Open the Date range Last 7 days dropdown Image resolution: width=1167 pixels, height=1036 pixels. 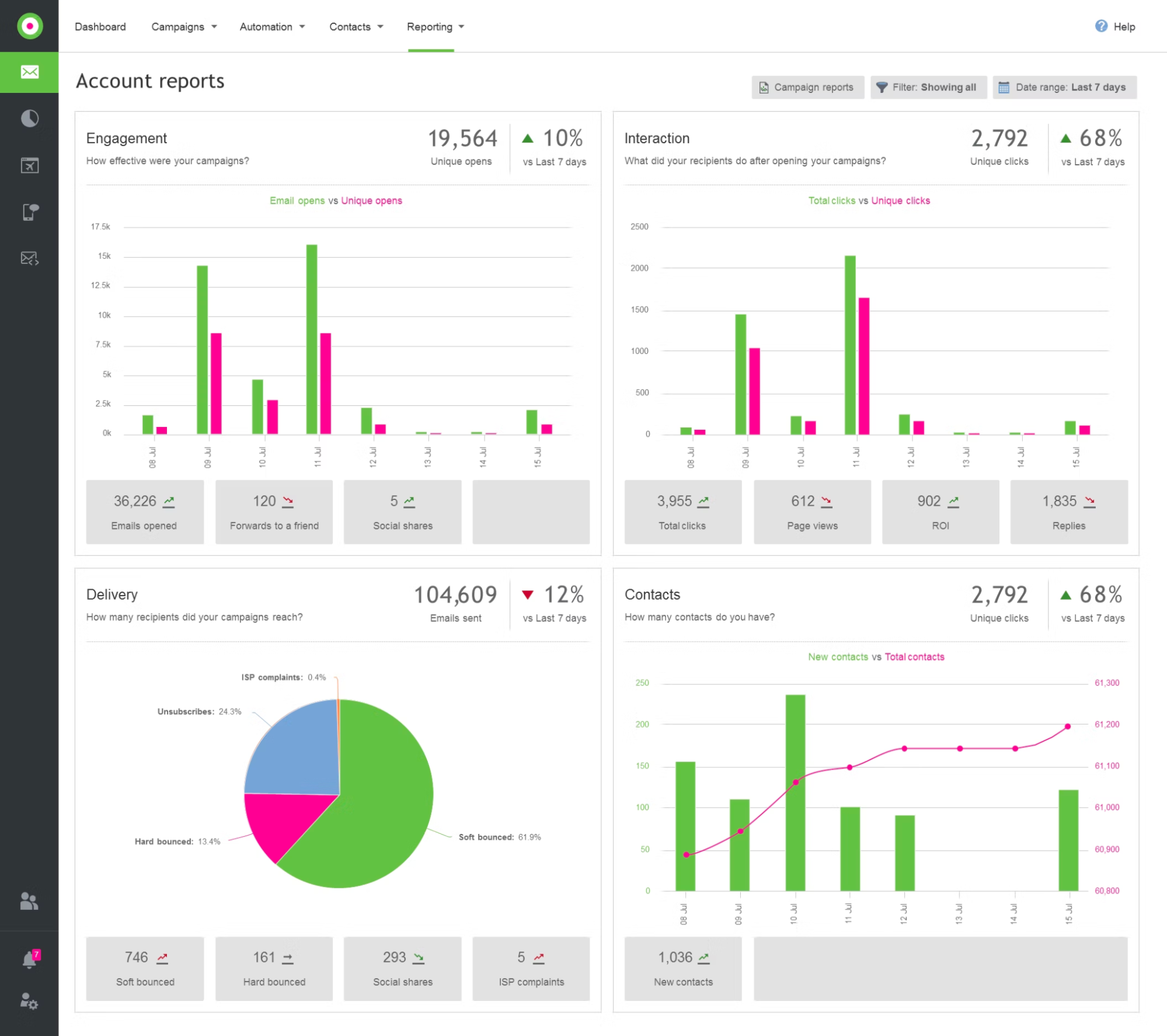(x=1063, y=87)
